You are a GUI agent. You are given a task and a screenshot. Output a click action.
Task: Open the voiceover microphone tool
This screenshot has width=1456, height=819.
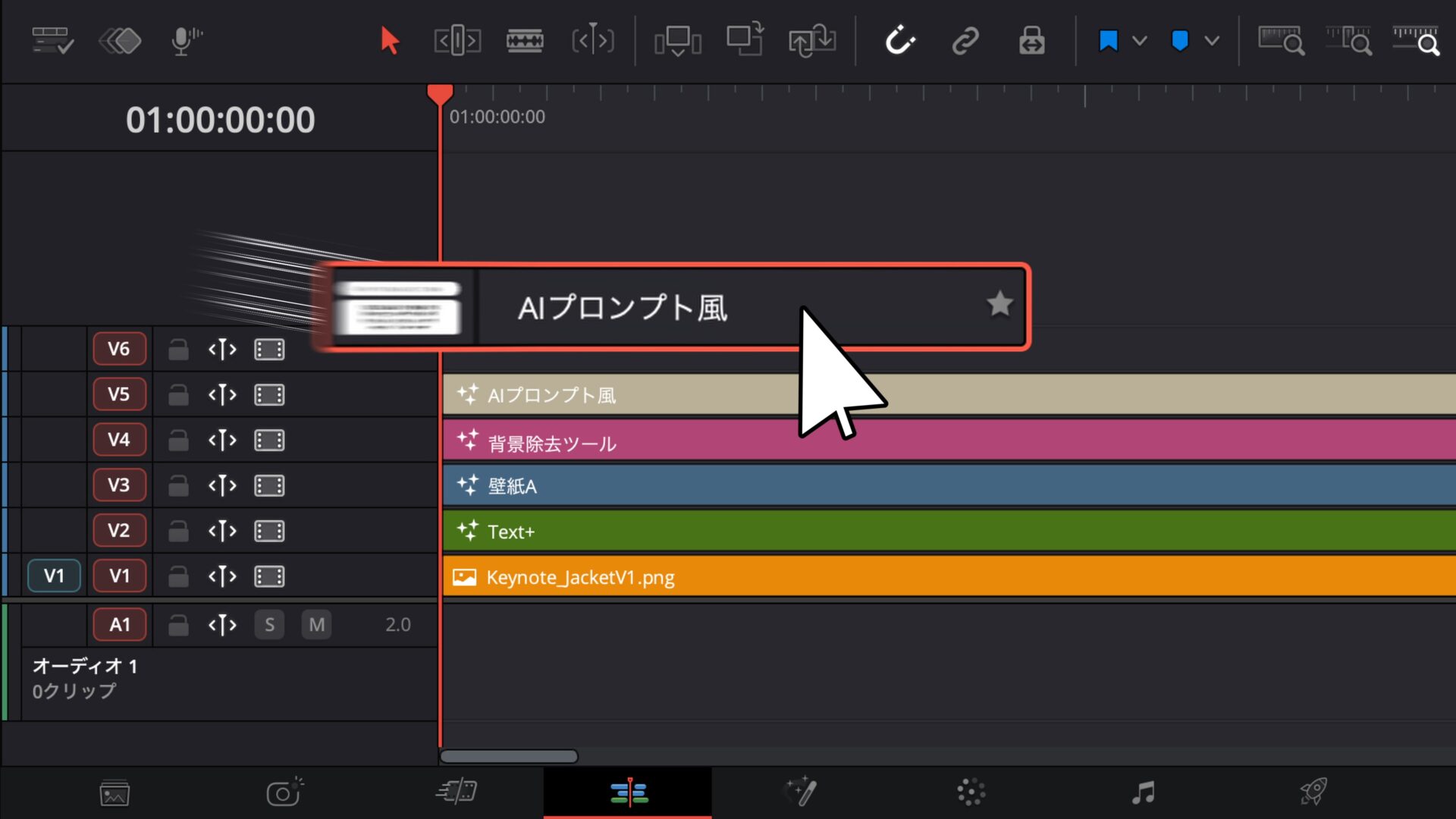186,41
